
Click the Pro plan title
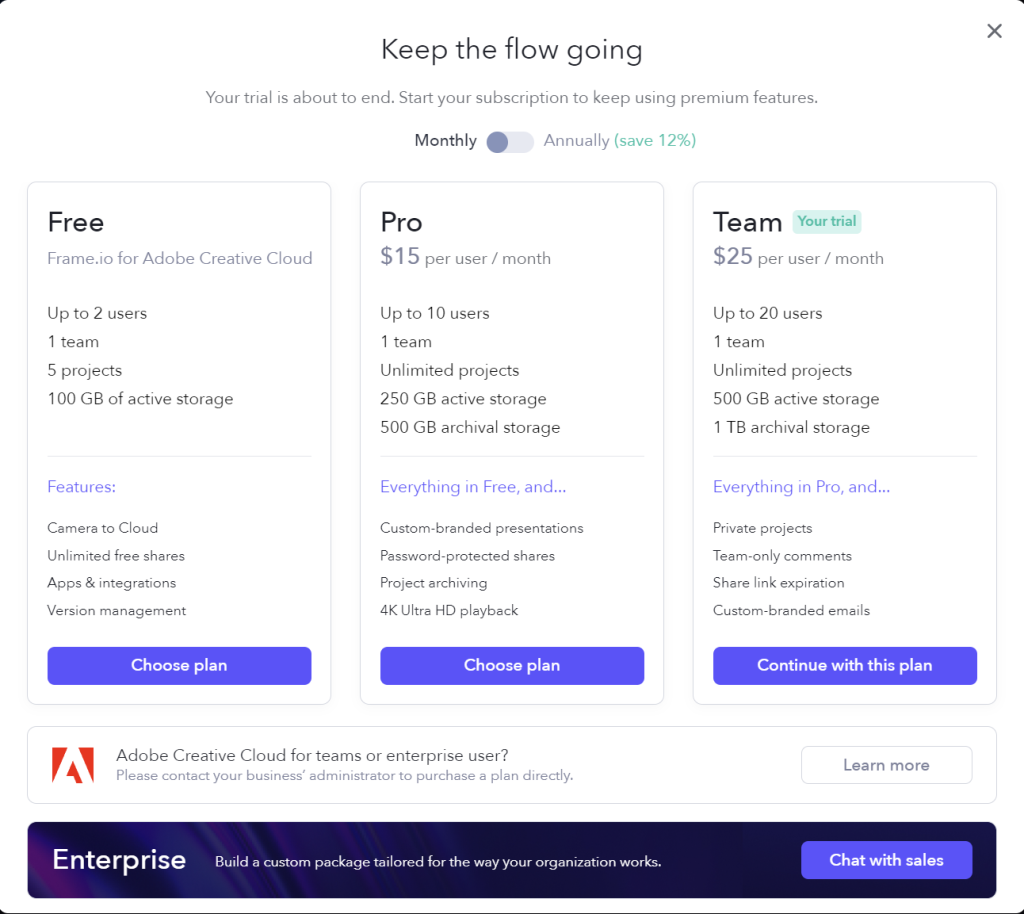click(x=401, y=222)
